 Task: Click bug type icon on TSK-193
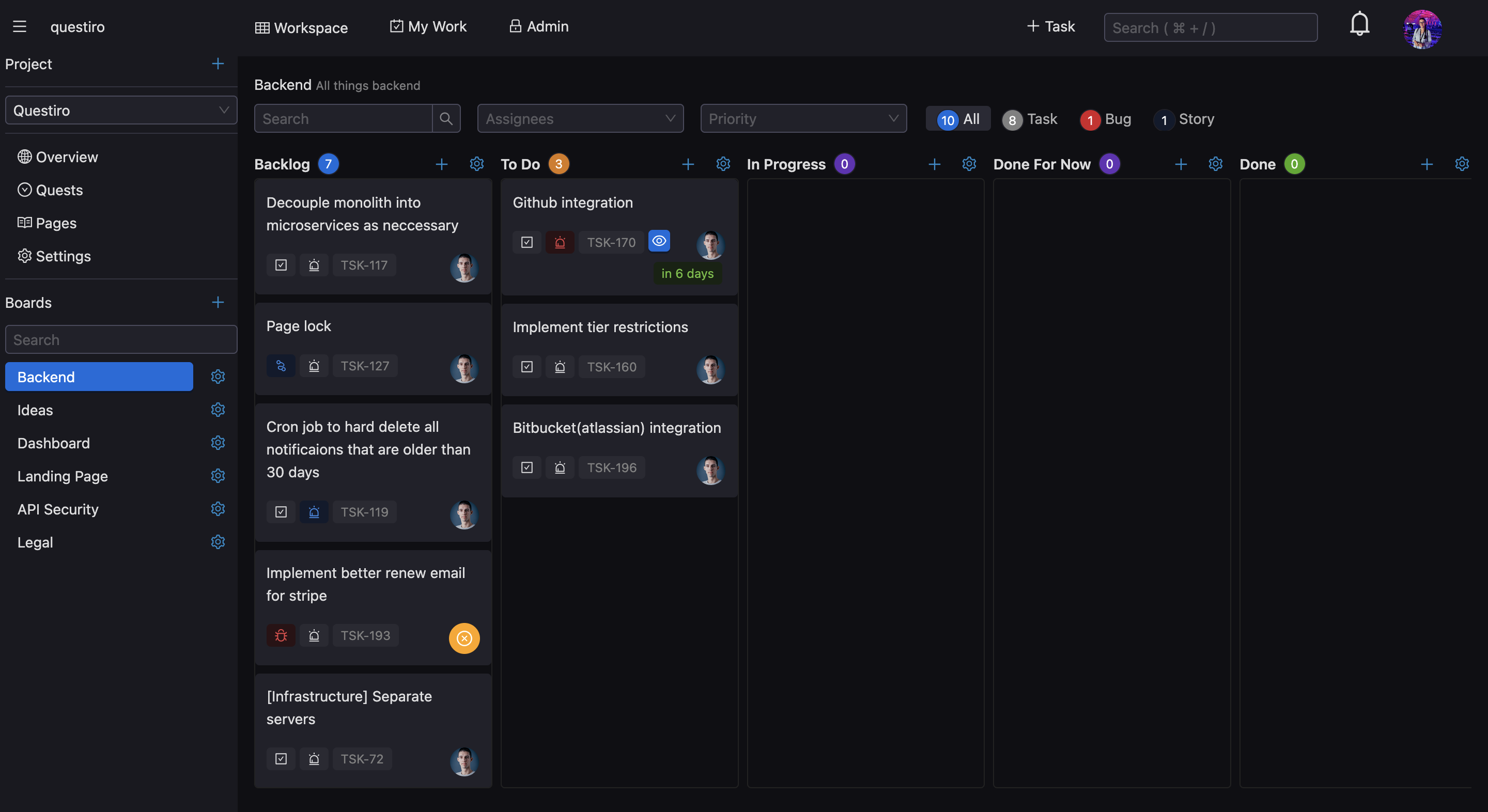click(x=281, y=635)
